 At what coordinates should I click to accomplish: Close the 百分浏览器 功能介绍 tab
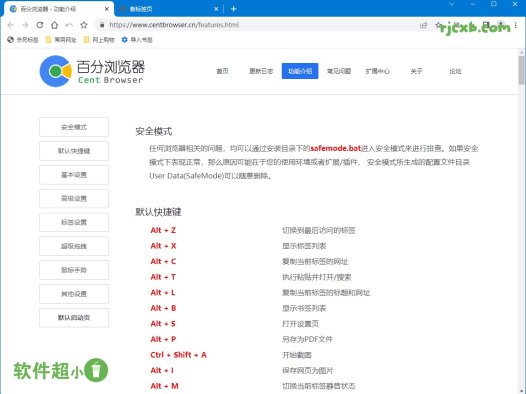107,9
